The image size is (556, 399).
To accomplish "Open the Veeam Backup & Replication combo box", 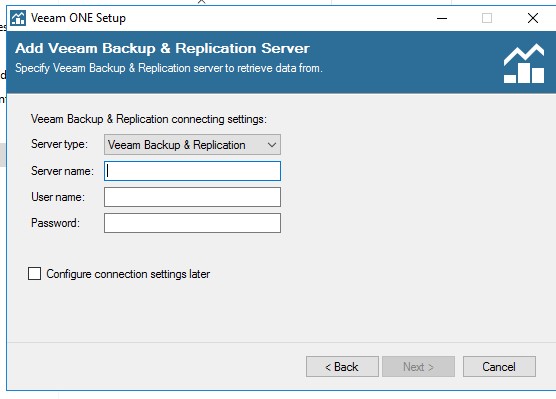I will click(x=192, y=145).
